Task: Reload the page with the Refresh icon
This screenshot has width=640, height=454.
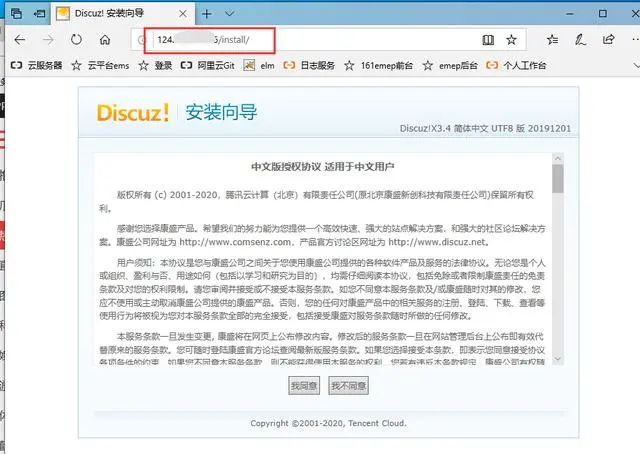Action: 76,40
